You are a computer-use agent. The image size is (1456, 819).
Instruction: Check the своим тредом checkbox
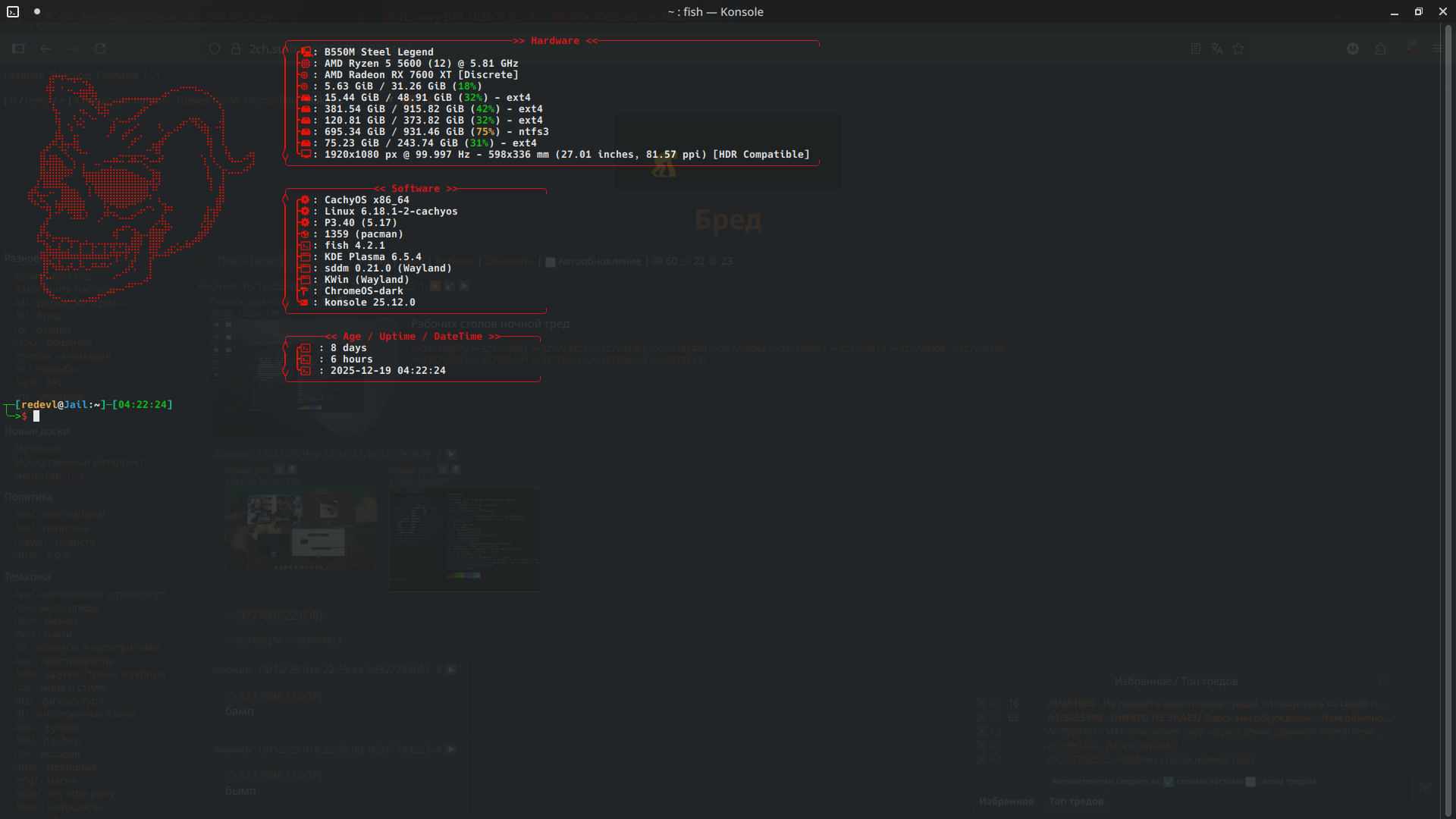tap(1250, 782)
